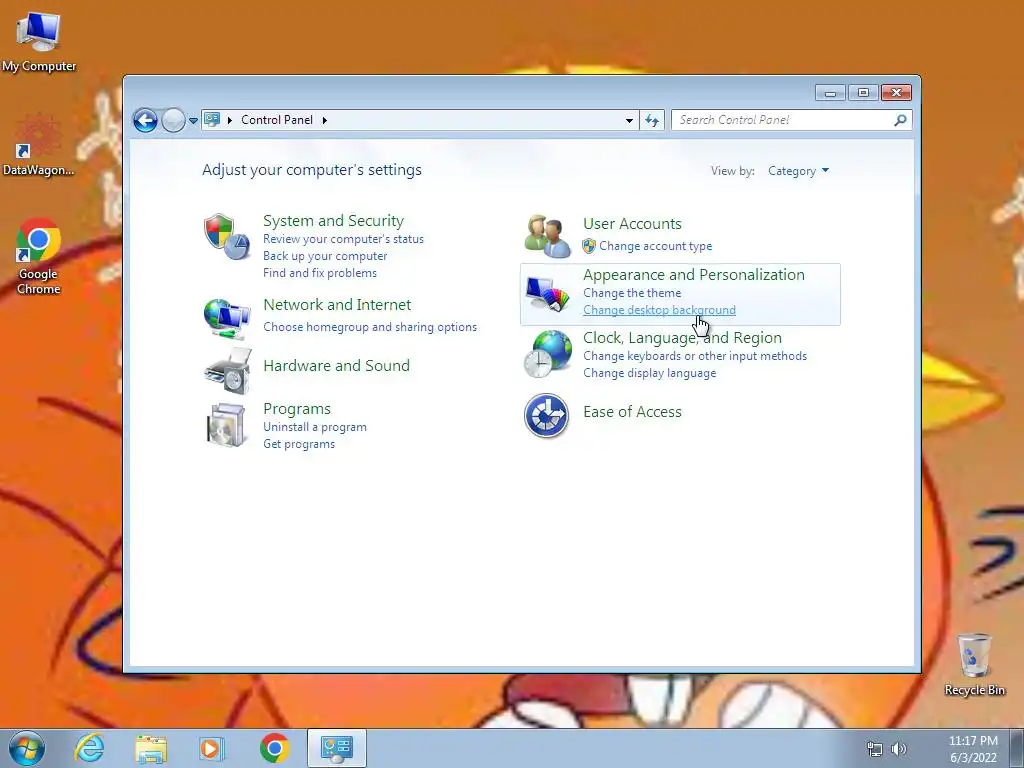The image size is (1024, 768).
Task: Open the volume speaker tray icon
Action: (x=899, y=749)
